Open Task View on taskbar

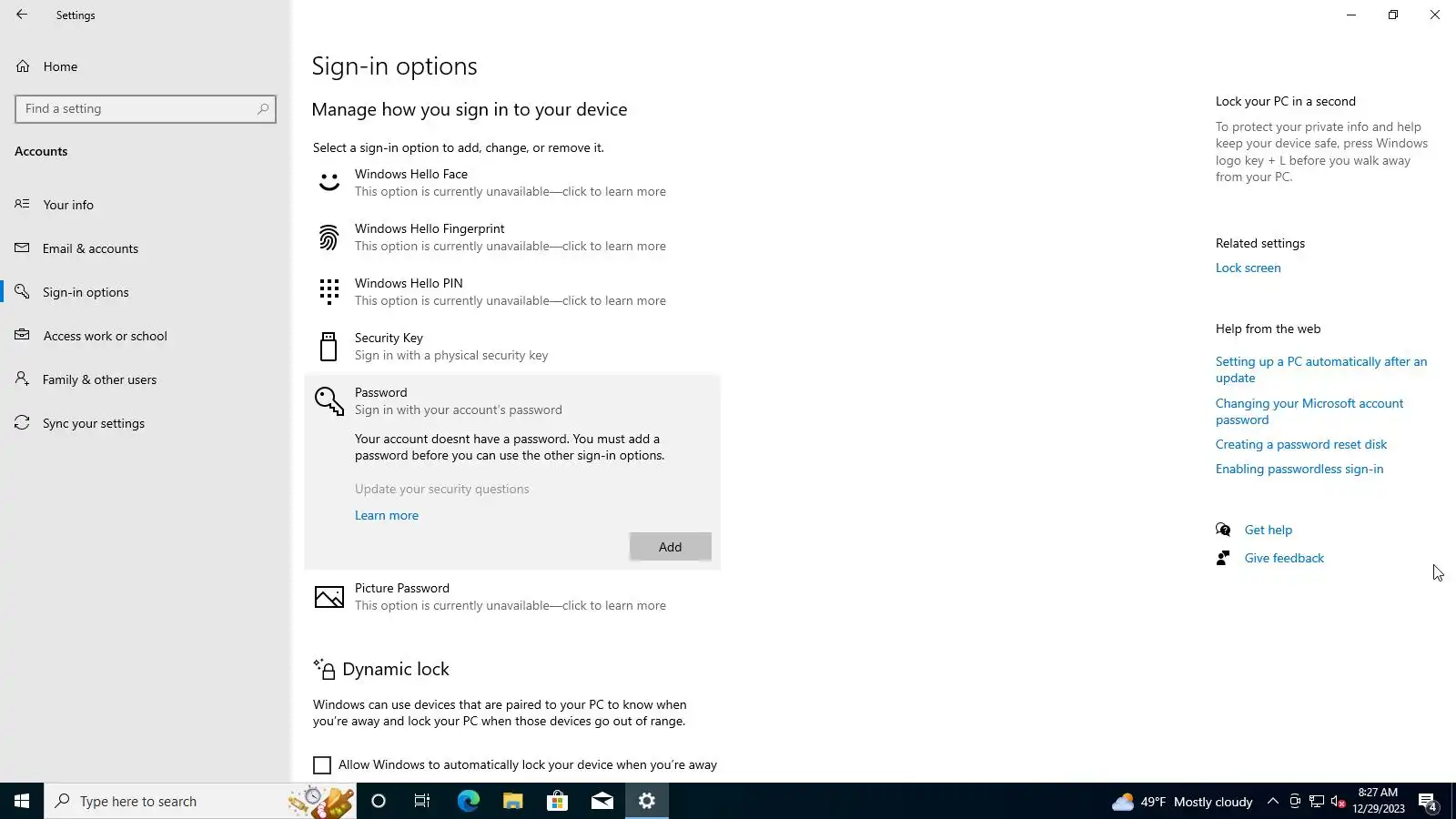[422, 801]
